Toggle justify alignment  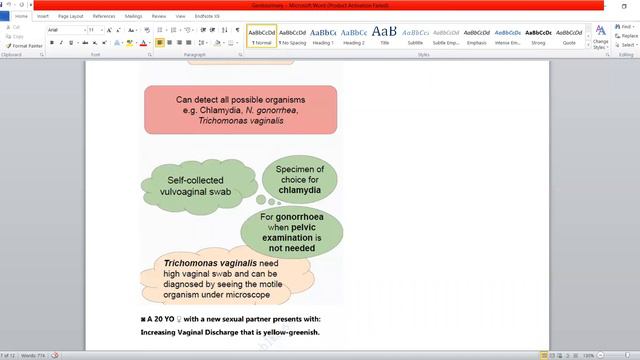(189, 42)
